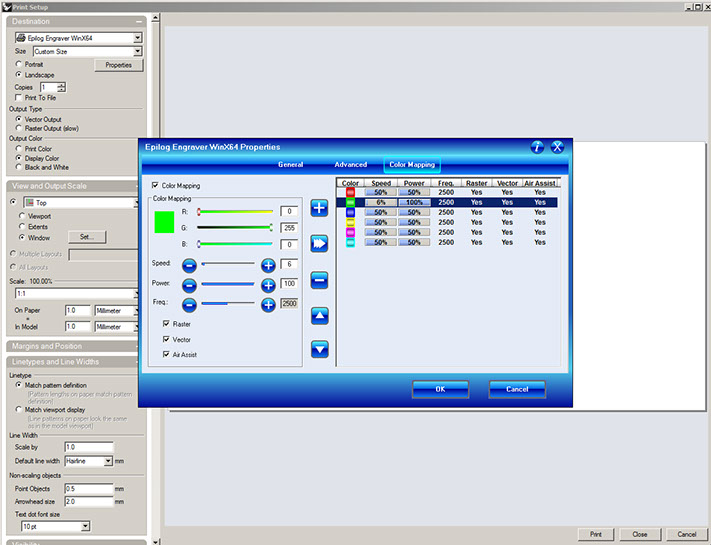
Task: Open the Hairline default line width dropdown
Action: pyautogui.click(x=108, y=461)
